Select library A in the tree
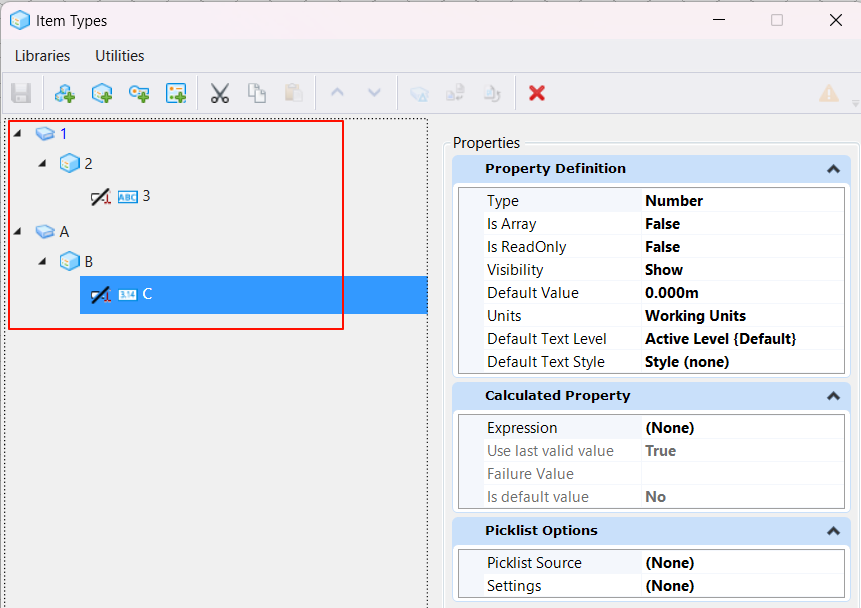 tap(64, 231)
